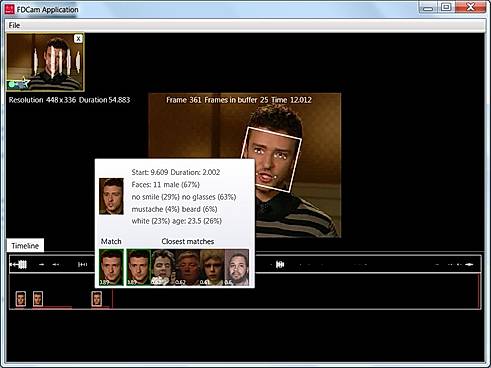Click the star icon on the video thumbnail

coord(24,83)
